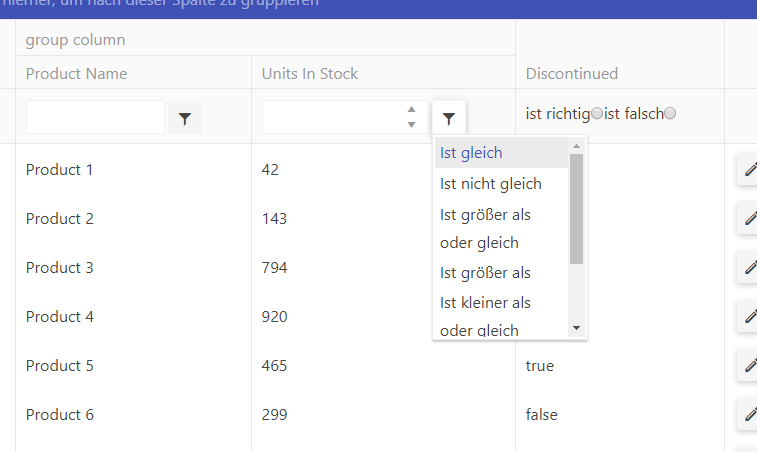Choose 'Ist gleich' filter operator

pos(471,153)
